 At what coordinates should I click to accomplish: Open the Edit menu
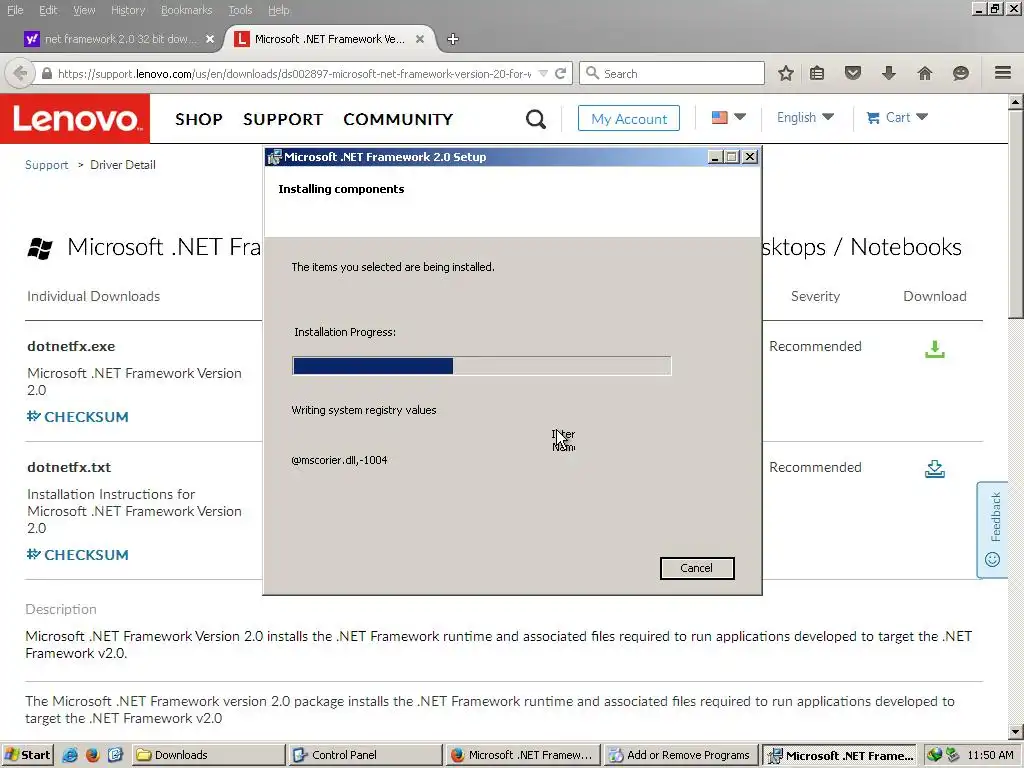(x=48, y=10)
